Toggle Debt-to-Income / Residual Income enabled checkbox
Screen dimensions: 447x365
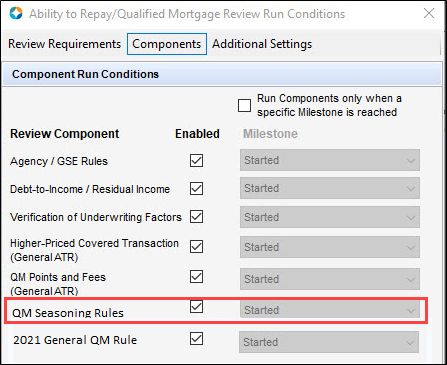(196, 189)
